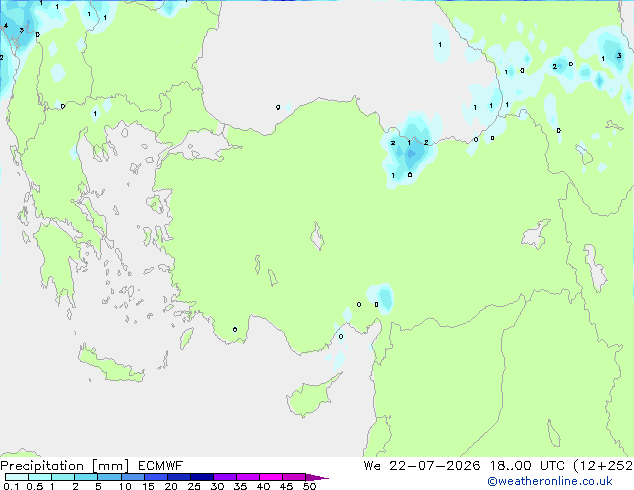This screenshot has height=490, width=634.
Task: Click the legend label "35"
Action: pyautogui.click(x=240, y=486)
